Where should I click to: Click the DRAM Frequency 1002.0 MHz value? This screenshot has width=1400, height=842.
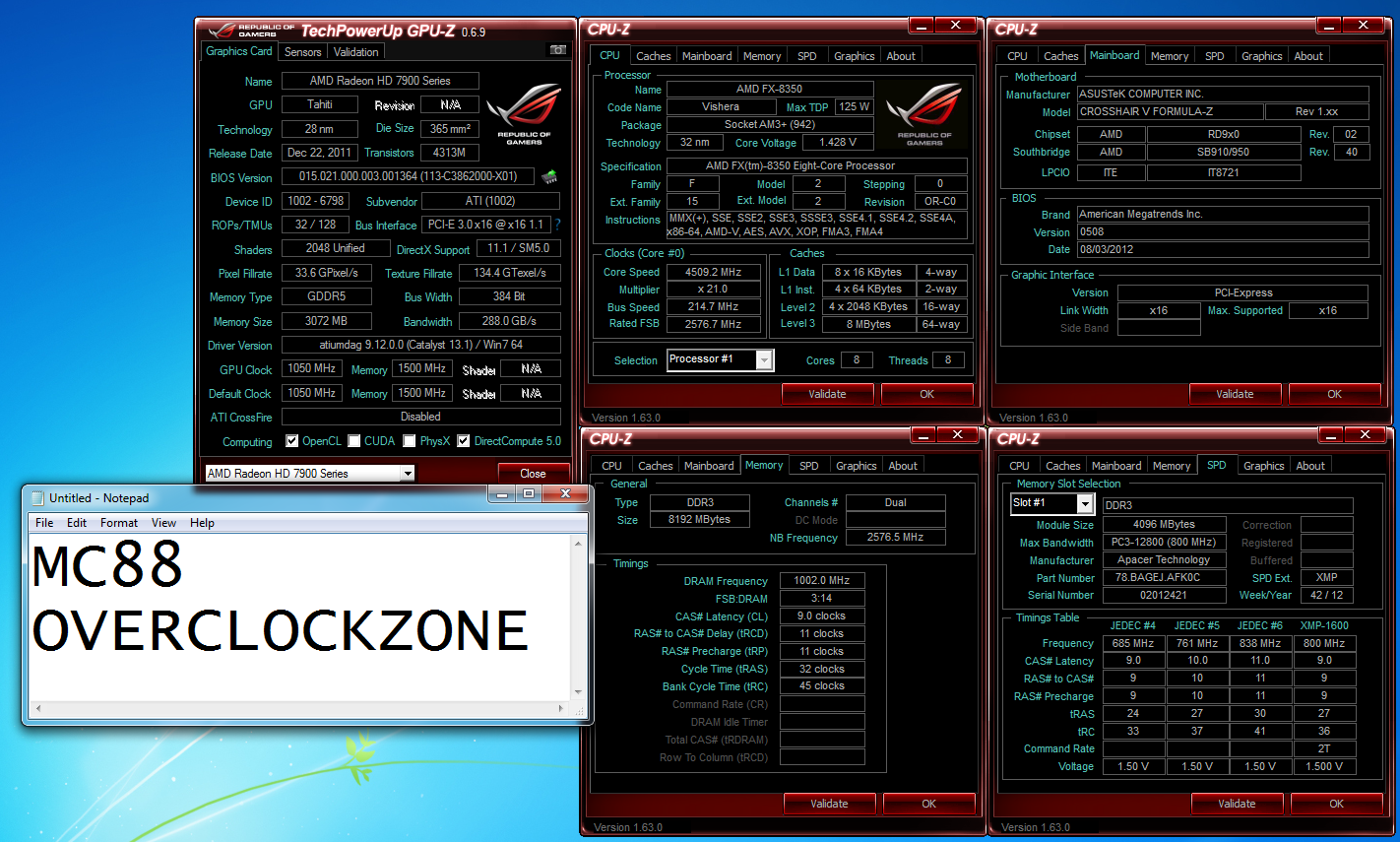(x=822, y=580)
